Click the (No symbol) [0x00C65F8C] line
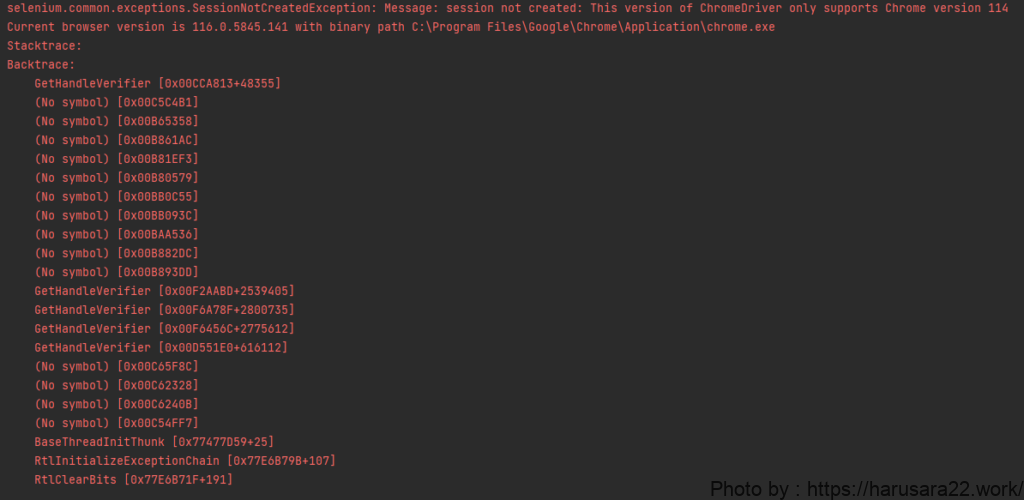1024x500 pixels. point(116,366)
